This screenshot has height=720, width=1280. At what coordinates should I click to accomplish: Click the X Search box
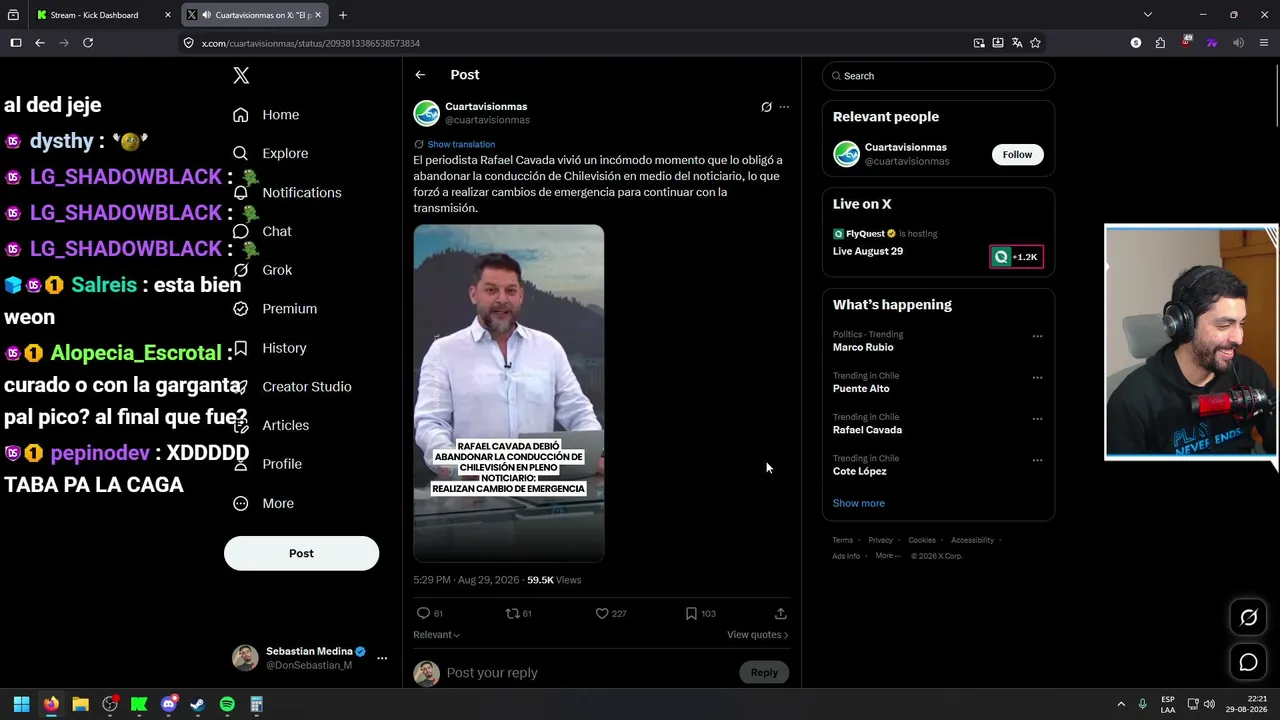coord(938,76)
